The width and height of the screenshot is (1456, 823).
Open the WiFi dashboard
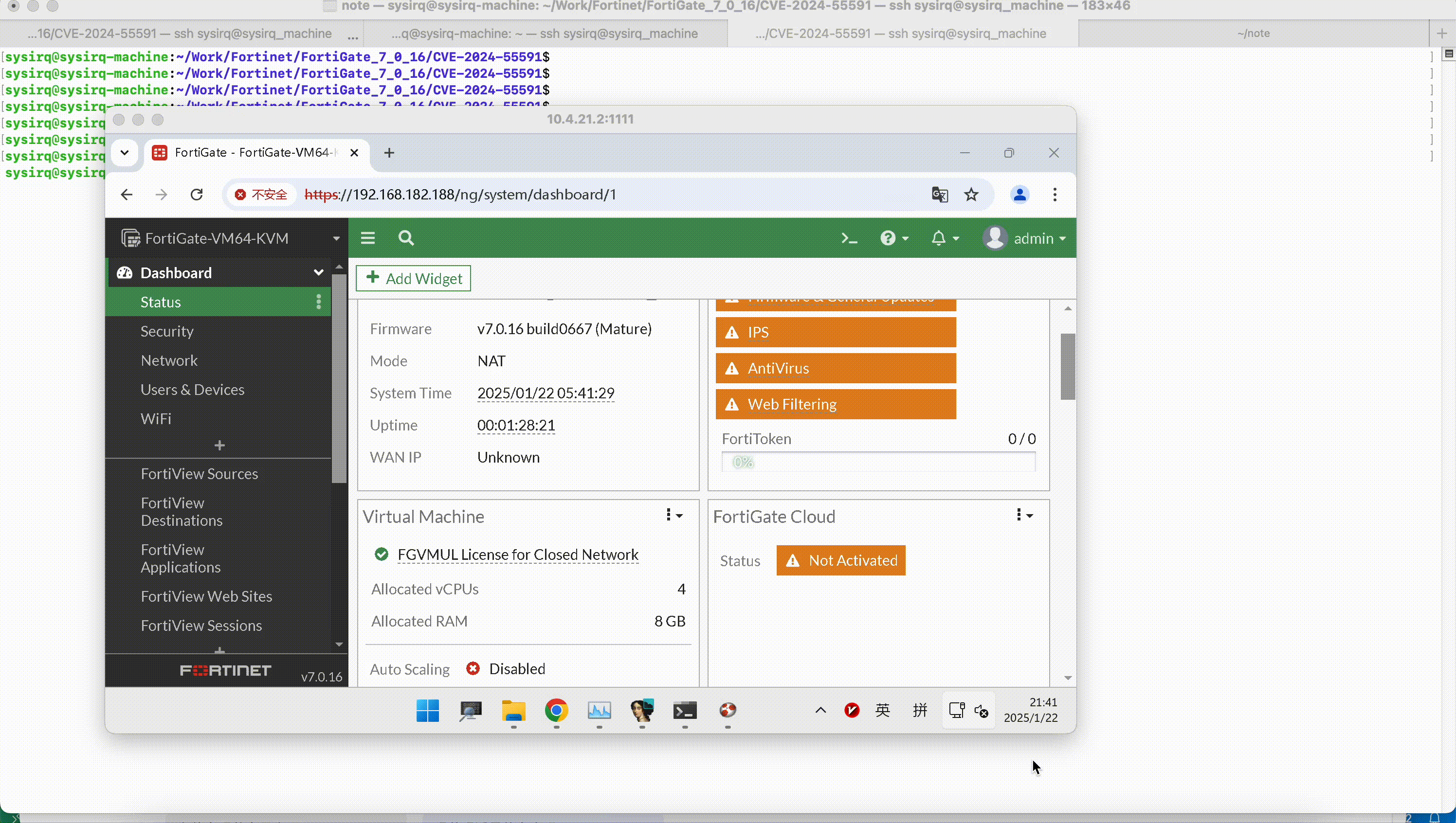pyautogui.click(x=156, y=419)
